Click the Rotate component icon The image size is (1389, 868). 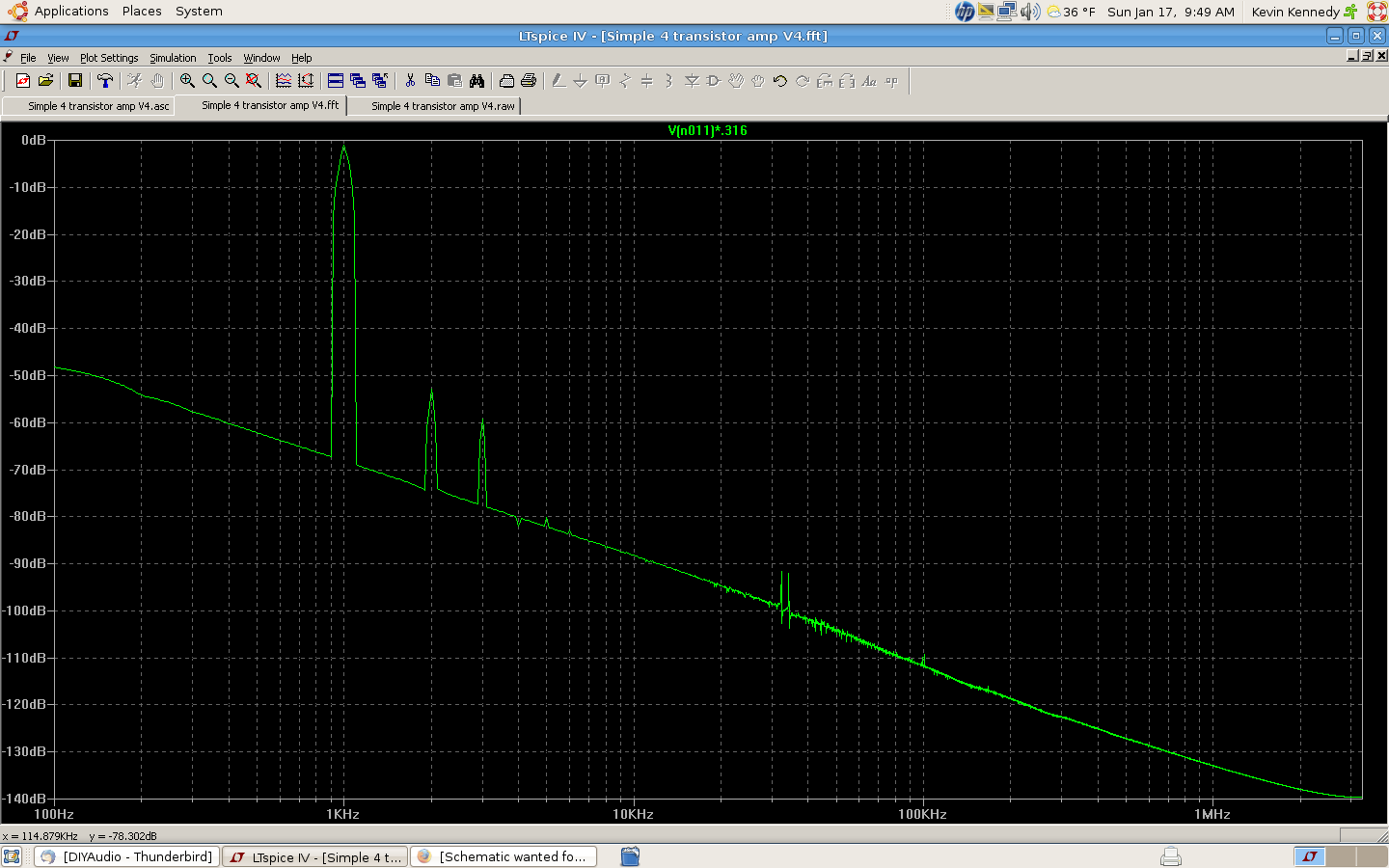tap(825, 81)
